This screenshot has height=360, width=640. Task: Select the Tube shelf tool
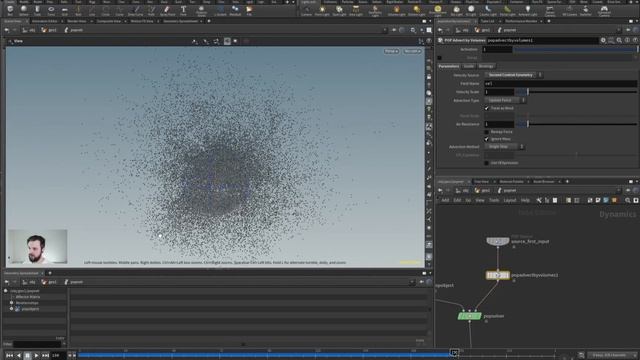coord(37,10)
